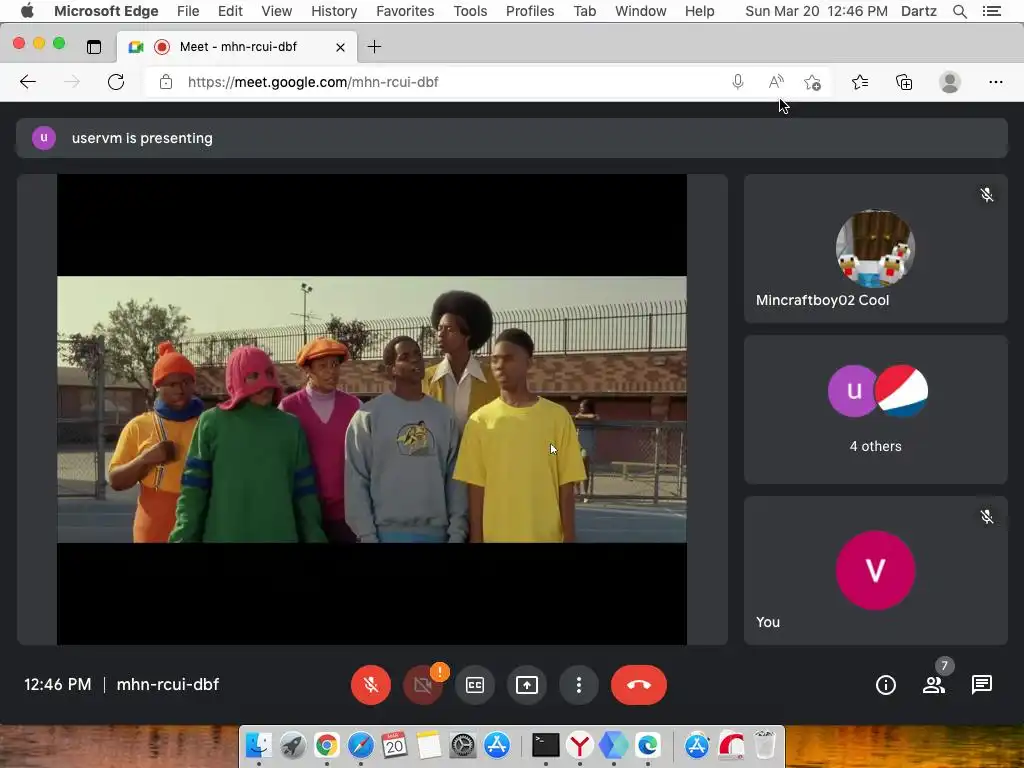Click the meeting code mhn-rcui-dbf text
This screenshot has height=768, width=1024.
tap(167, 684)
